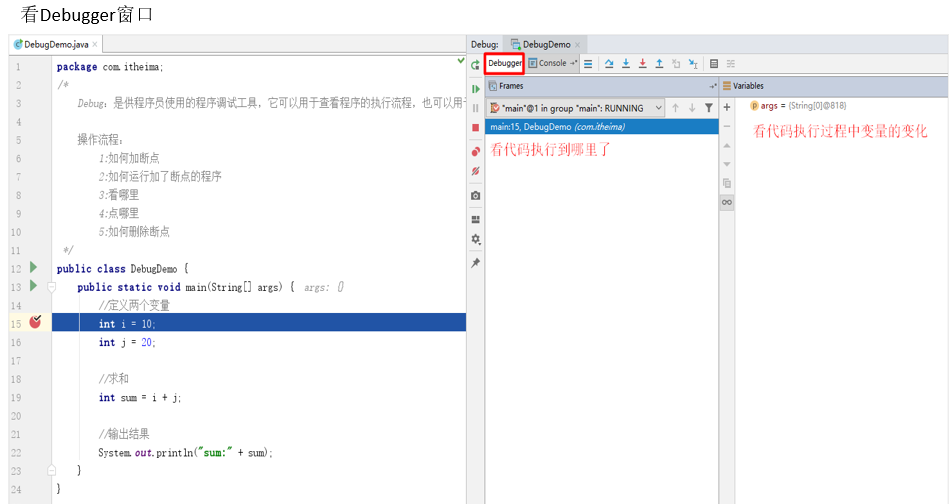Click the Frames filter funnel icon
Screen dimensions: 949x504
coord(709,108)
